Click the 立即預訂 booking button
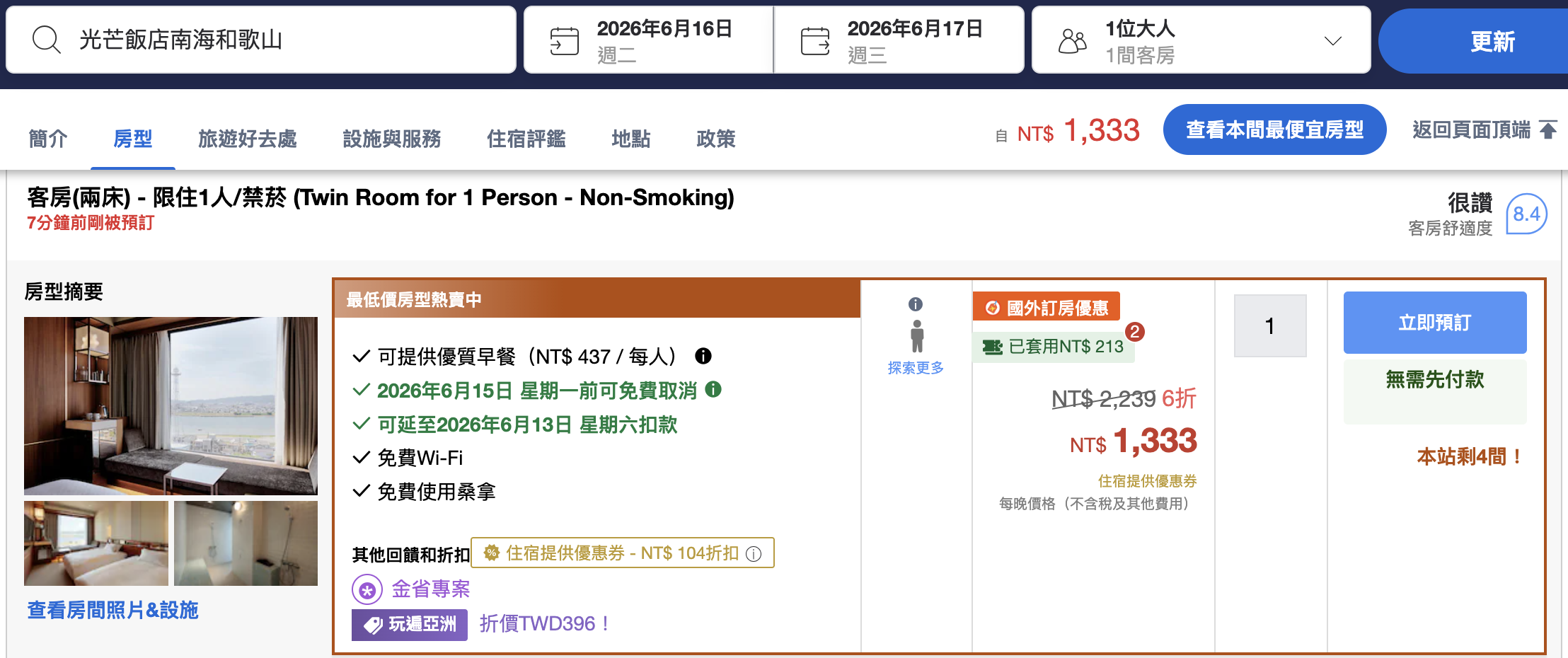 [1434, 323]
